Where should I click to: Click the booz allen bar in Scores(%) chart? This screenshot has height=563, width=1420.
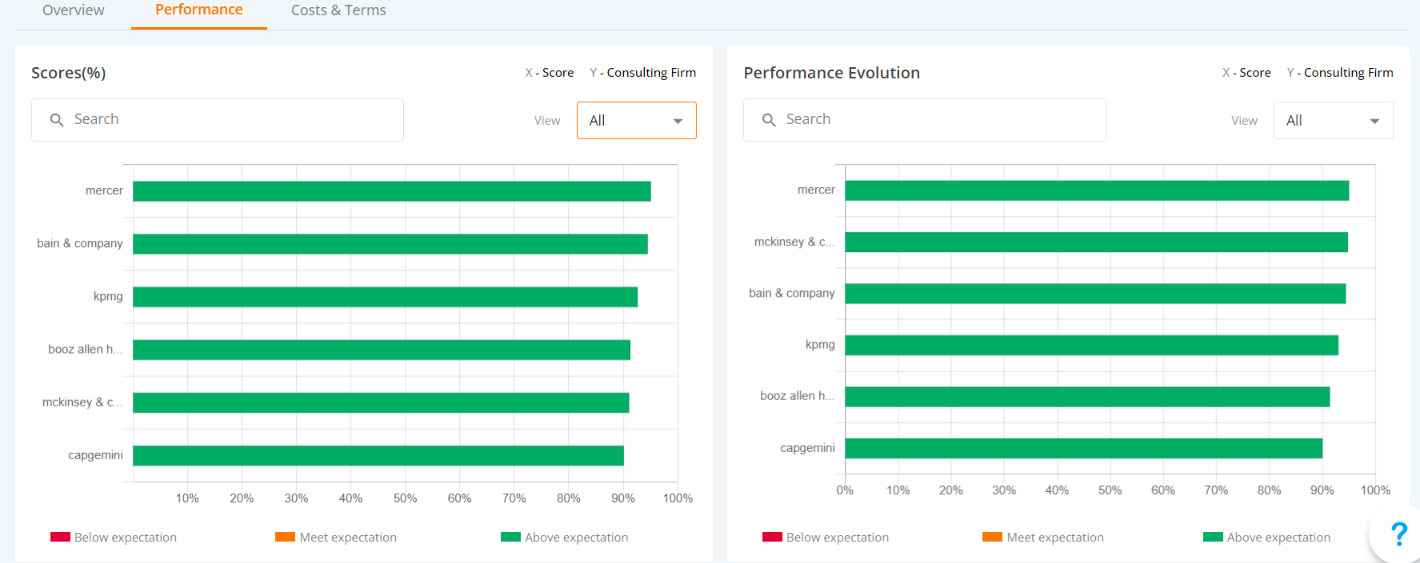pos(382,350)
